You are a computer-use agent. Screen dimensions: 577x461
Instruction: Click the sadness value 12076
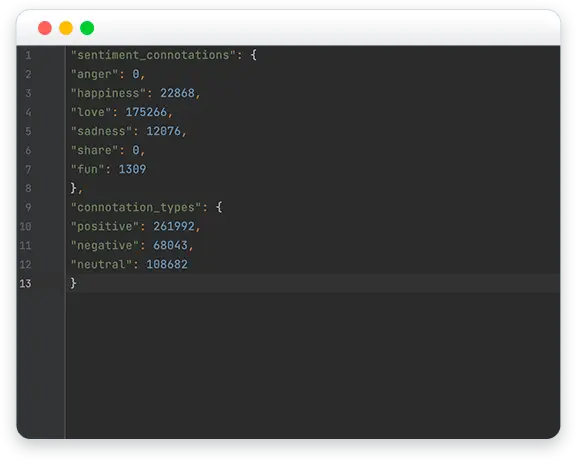(x=163, y=131)
